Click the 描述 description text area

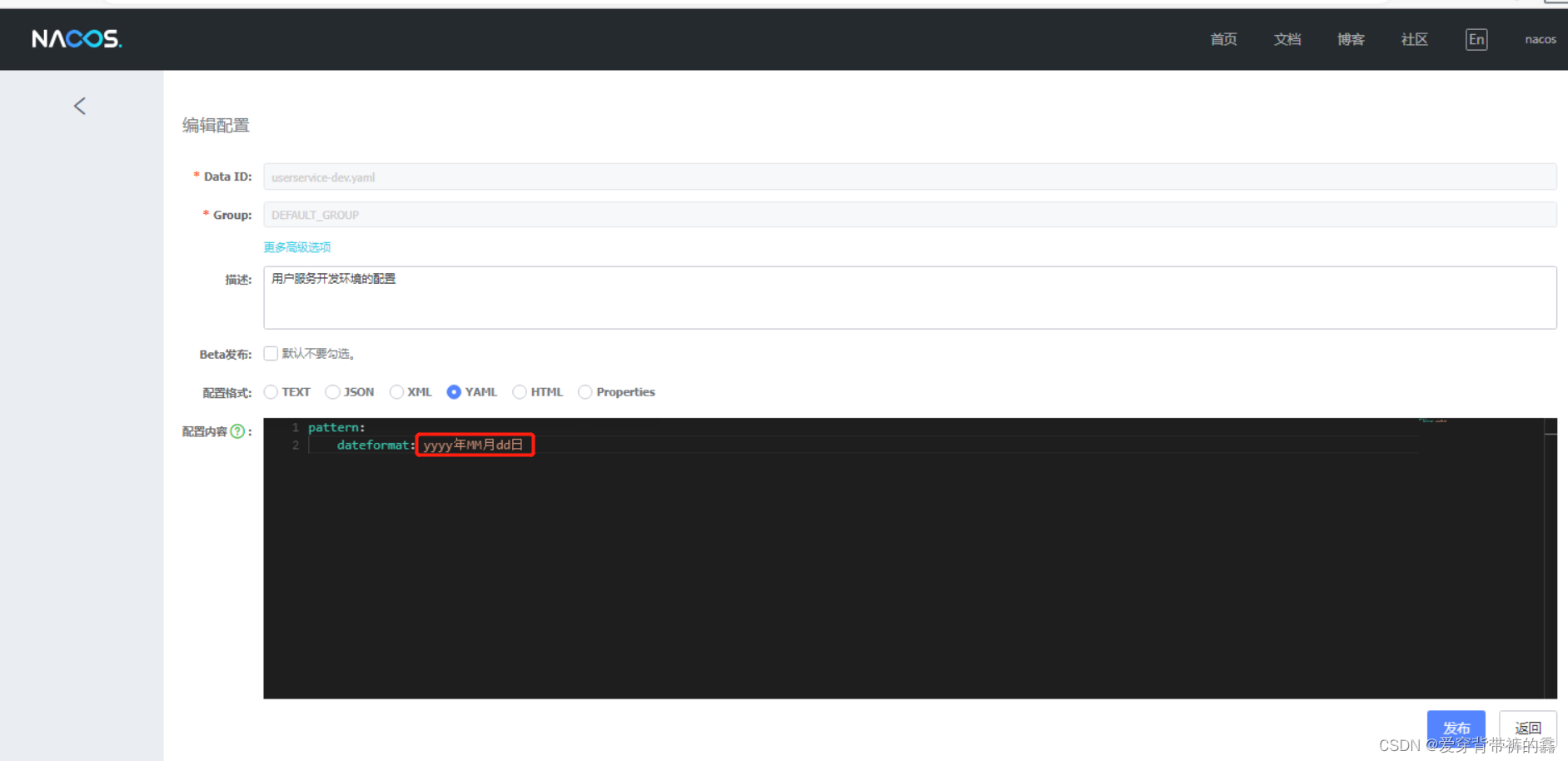(x=909, y=297)
